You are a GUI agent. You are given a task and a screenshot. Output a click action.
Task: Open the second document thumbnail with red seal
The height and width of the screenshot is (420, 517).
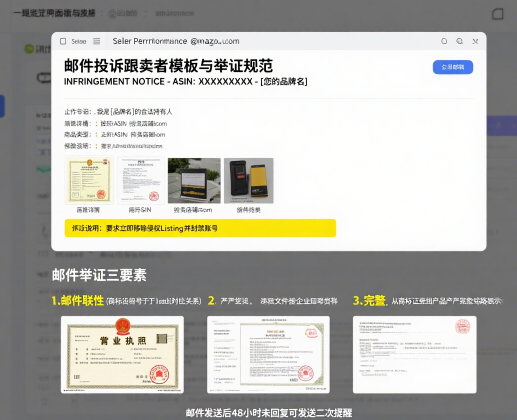pos(141,180)
